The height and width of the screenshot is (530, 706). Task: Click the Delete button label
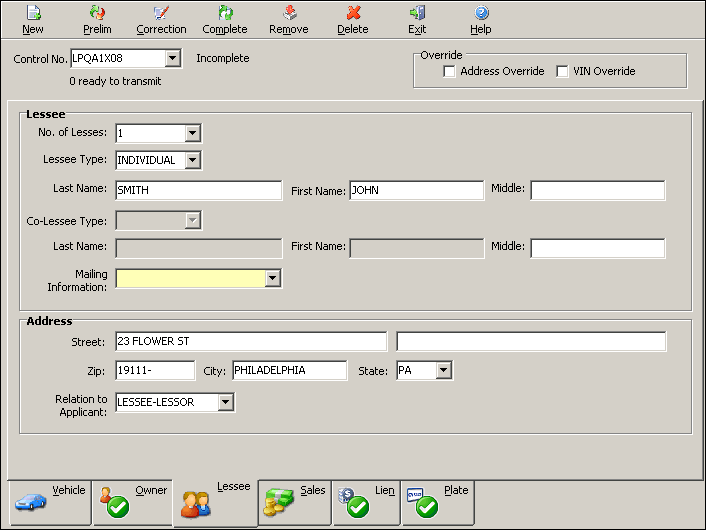coord(353,29)
